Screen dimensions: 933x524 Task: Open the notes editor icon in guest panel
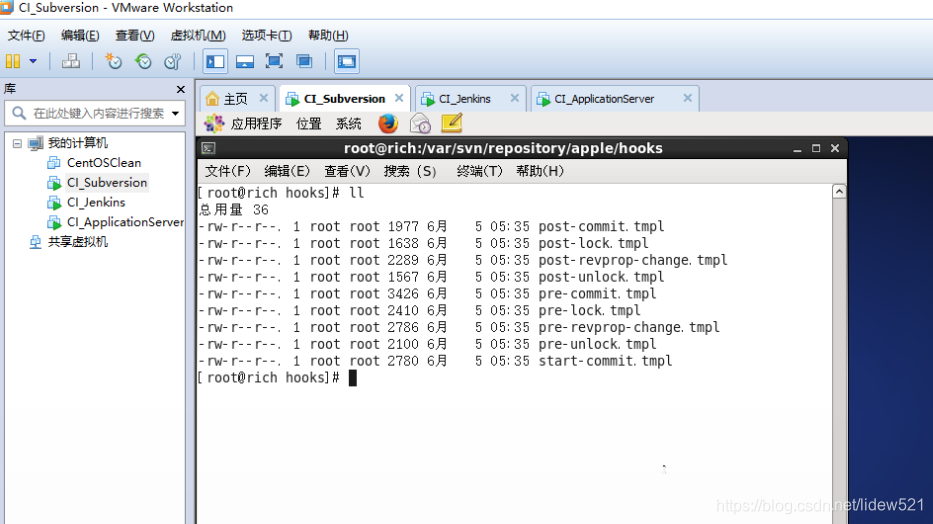coord(452,124)
